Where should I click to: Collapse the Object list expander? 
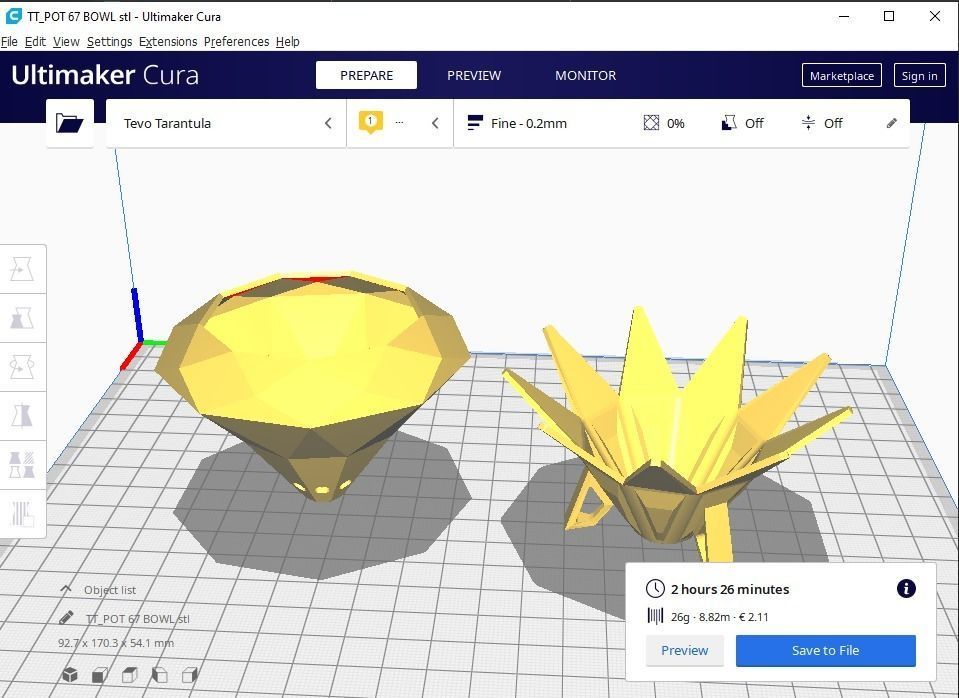click(66, 589)
